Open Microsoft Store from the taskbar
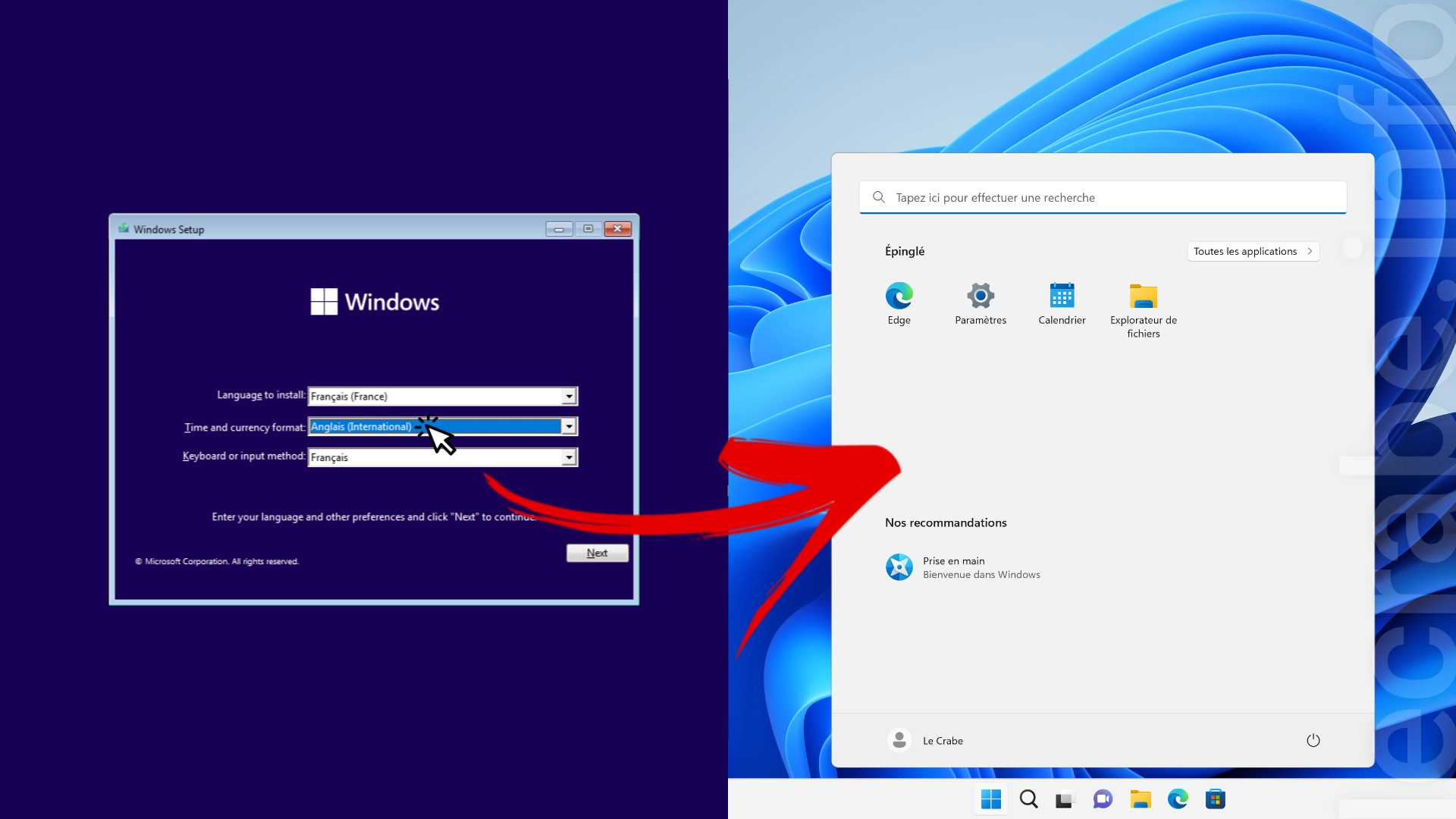This screenshot has height=819, width=1456. (1216, 799)
